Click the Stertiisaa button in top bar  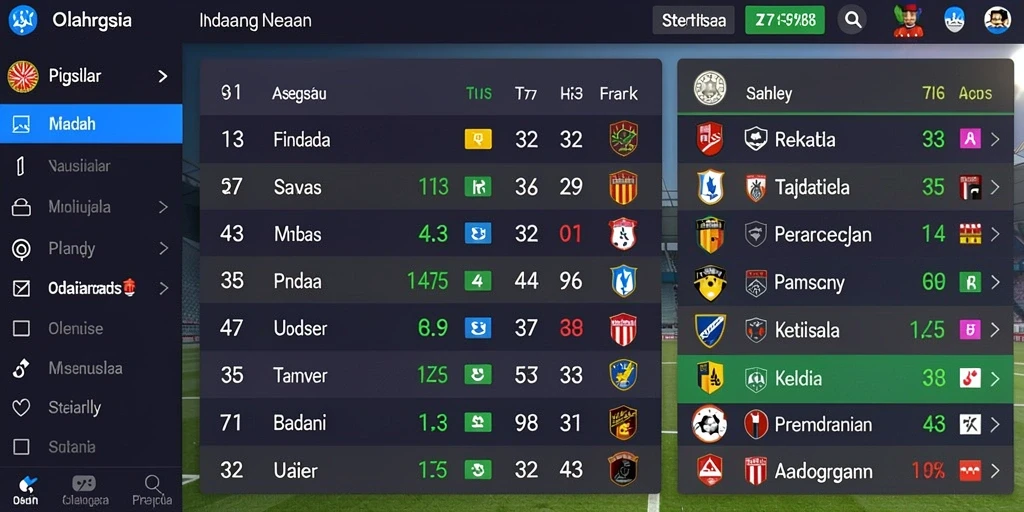click(x=694, y=20)
